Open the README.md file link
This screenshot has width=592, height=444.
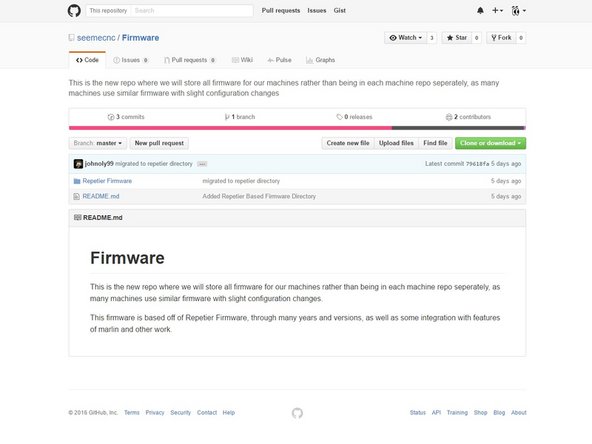click(101, 196)
